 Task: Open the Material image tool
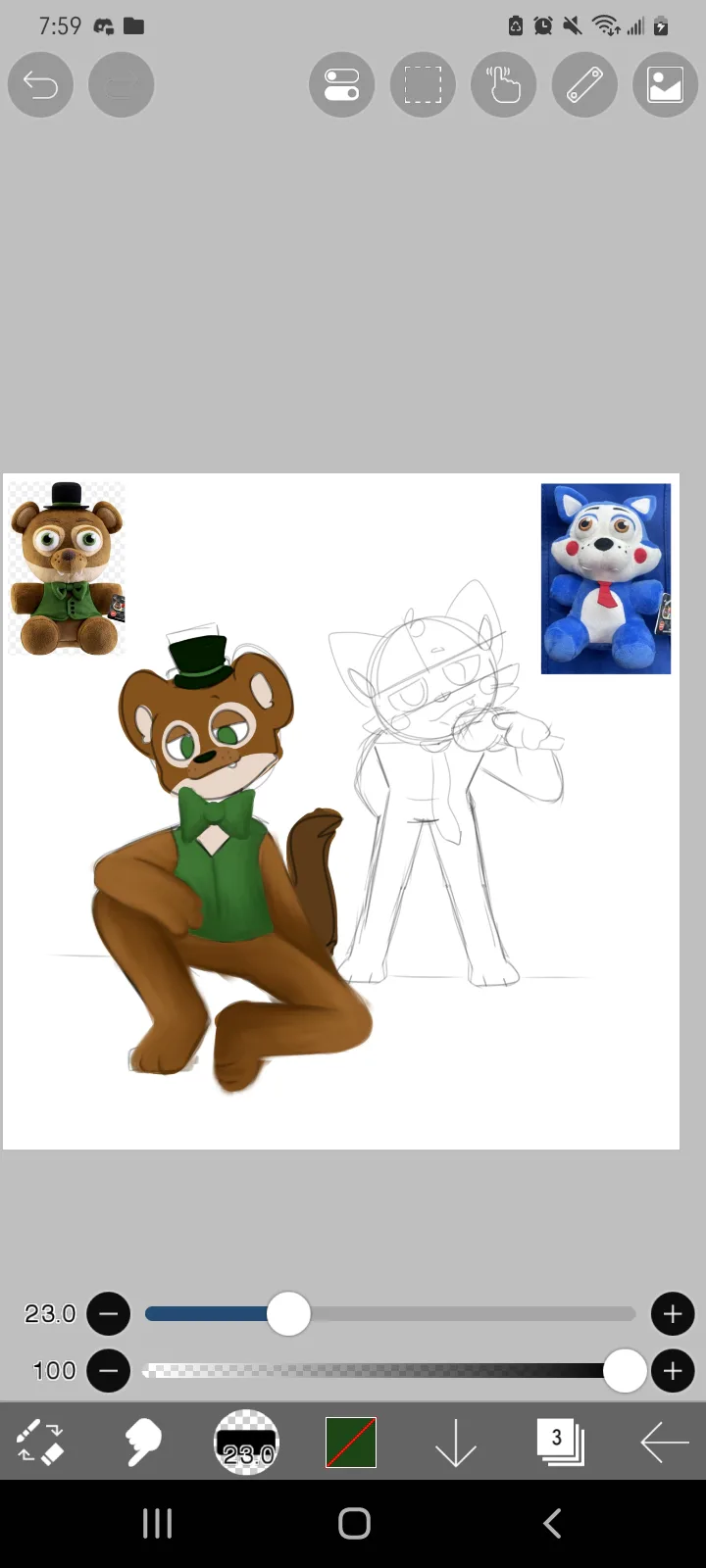point(665,85)
